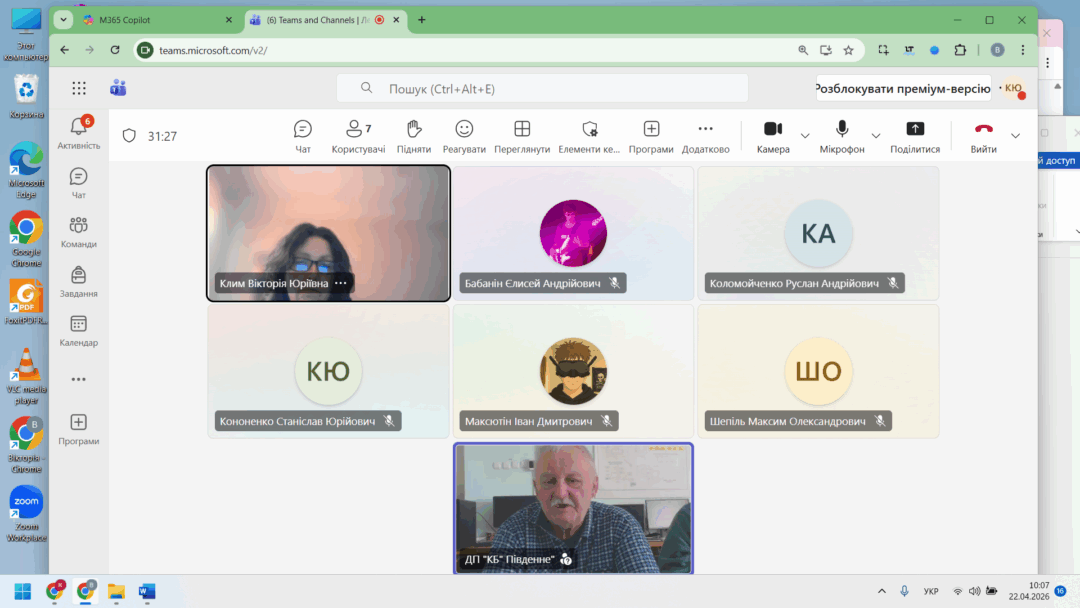Leave the meeting with Вийти button
Screen dimensions: 1080x608
click(983, 135)
